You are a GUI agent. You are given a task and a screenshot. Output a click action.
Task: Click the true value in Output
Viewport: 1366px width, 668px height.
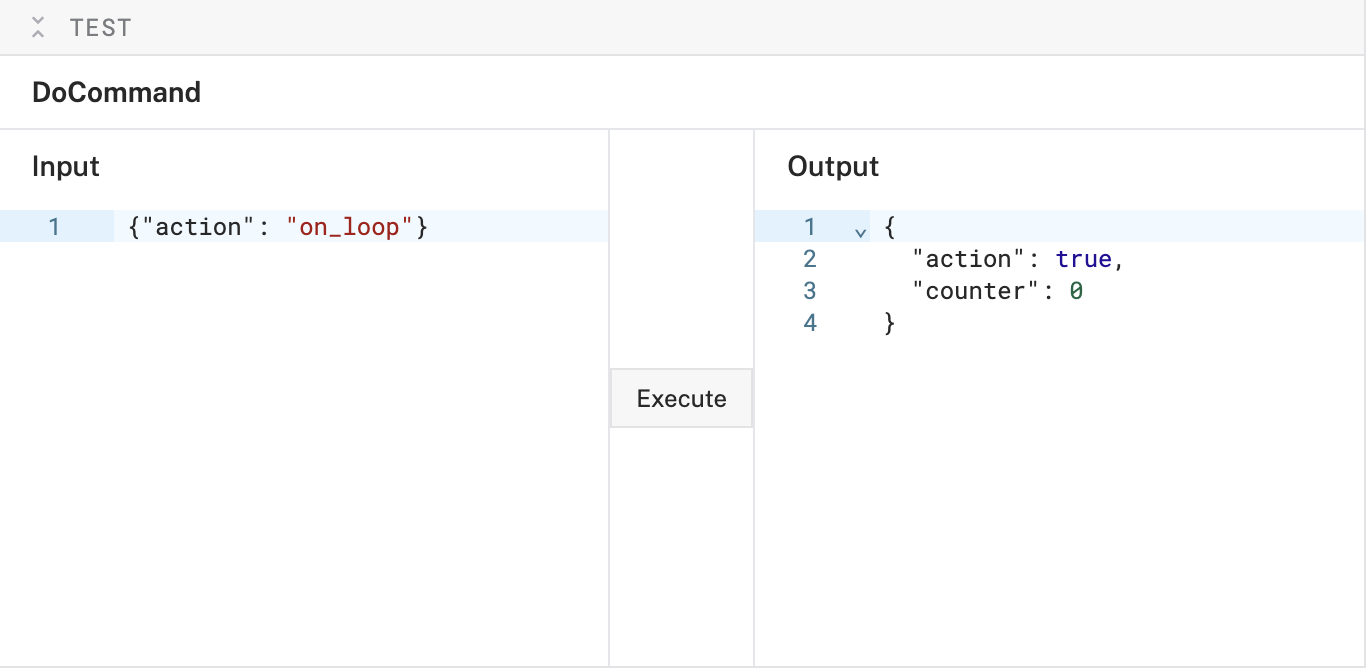(1083, 259)
